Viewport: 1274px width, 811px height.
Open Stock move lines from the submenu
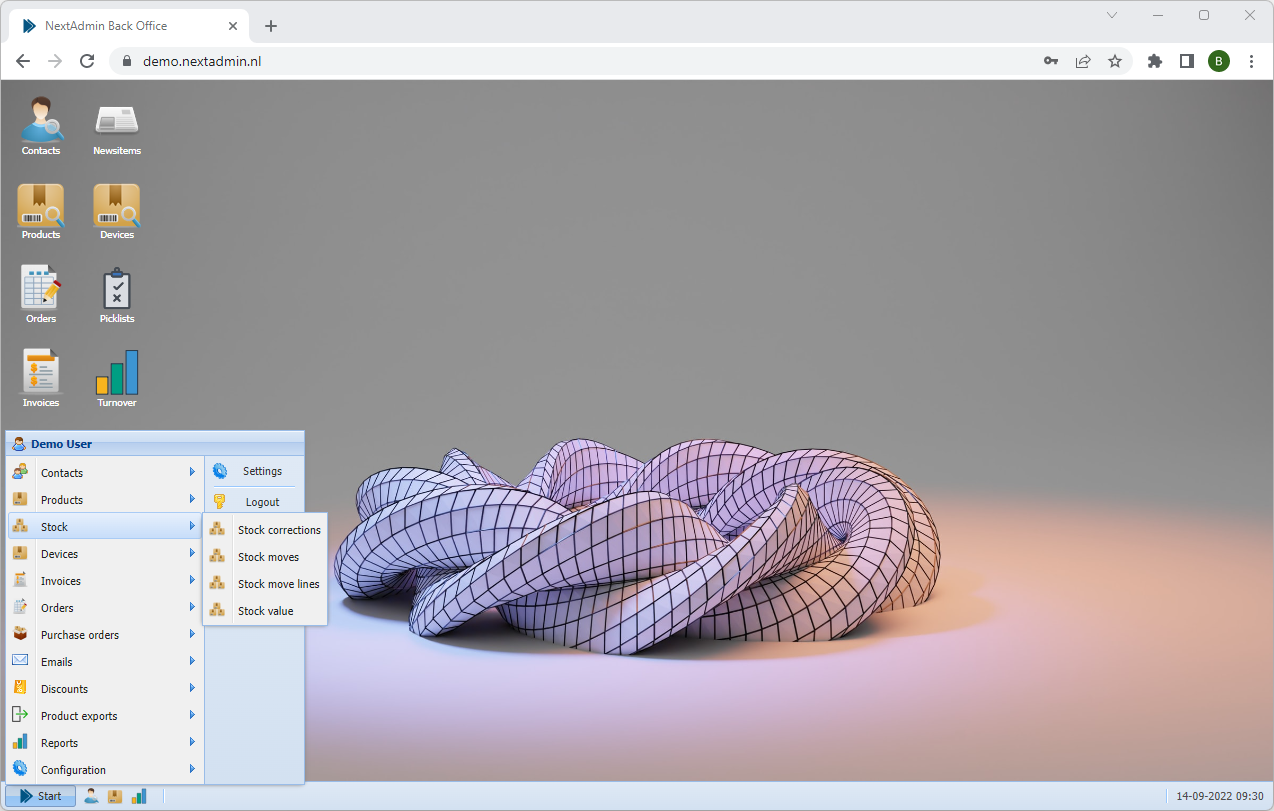tap(265, 584)
